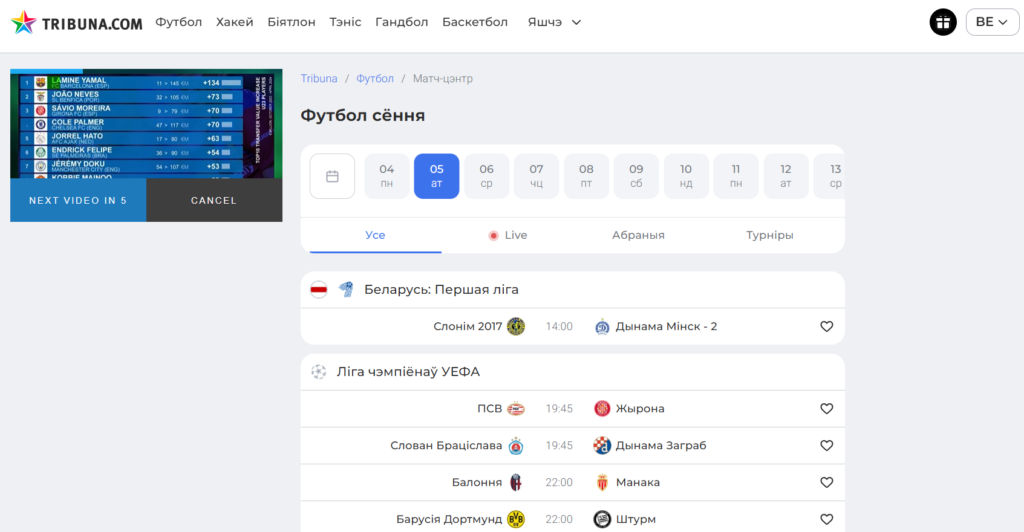Open the Tribuna breadcrumb link
This screenshot has width=1024, height=532.
click(319, 78)
